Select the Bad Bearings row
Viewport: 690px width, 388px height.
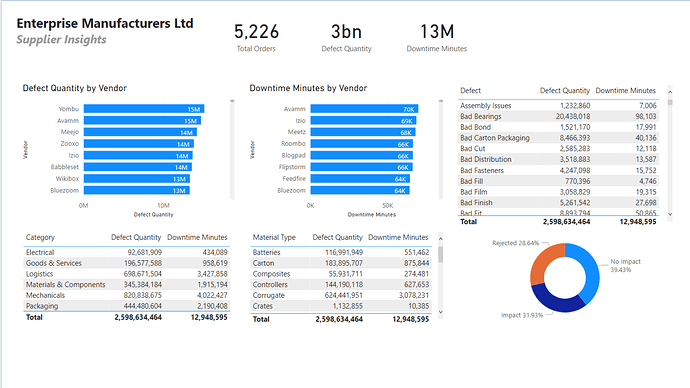tap(558, 117)
